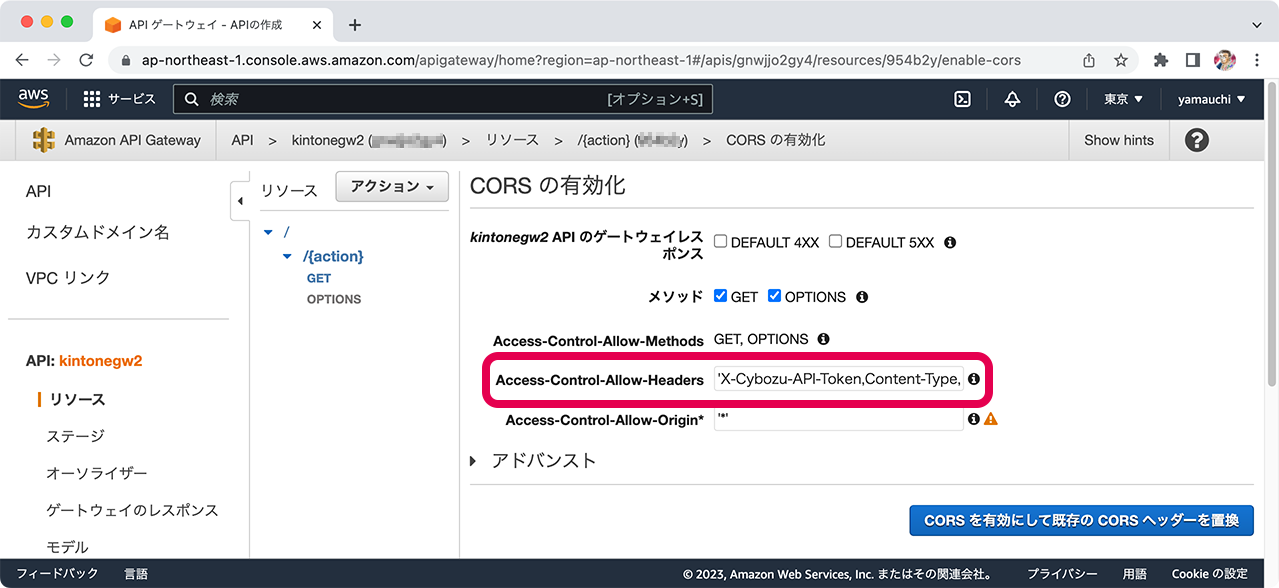Screen dimensions: 1279x588
Task: Enable the DEFAULT 4XX checkbox
Action: [720, 242]
